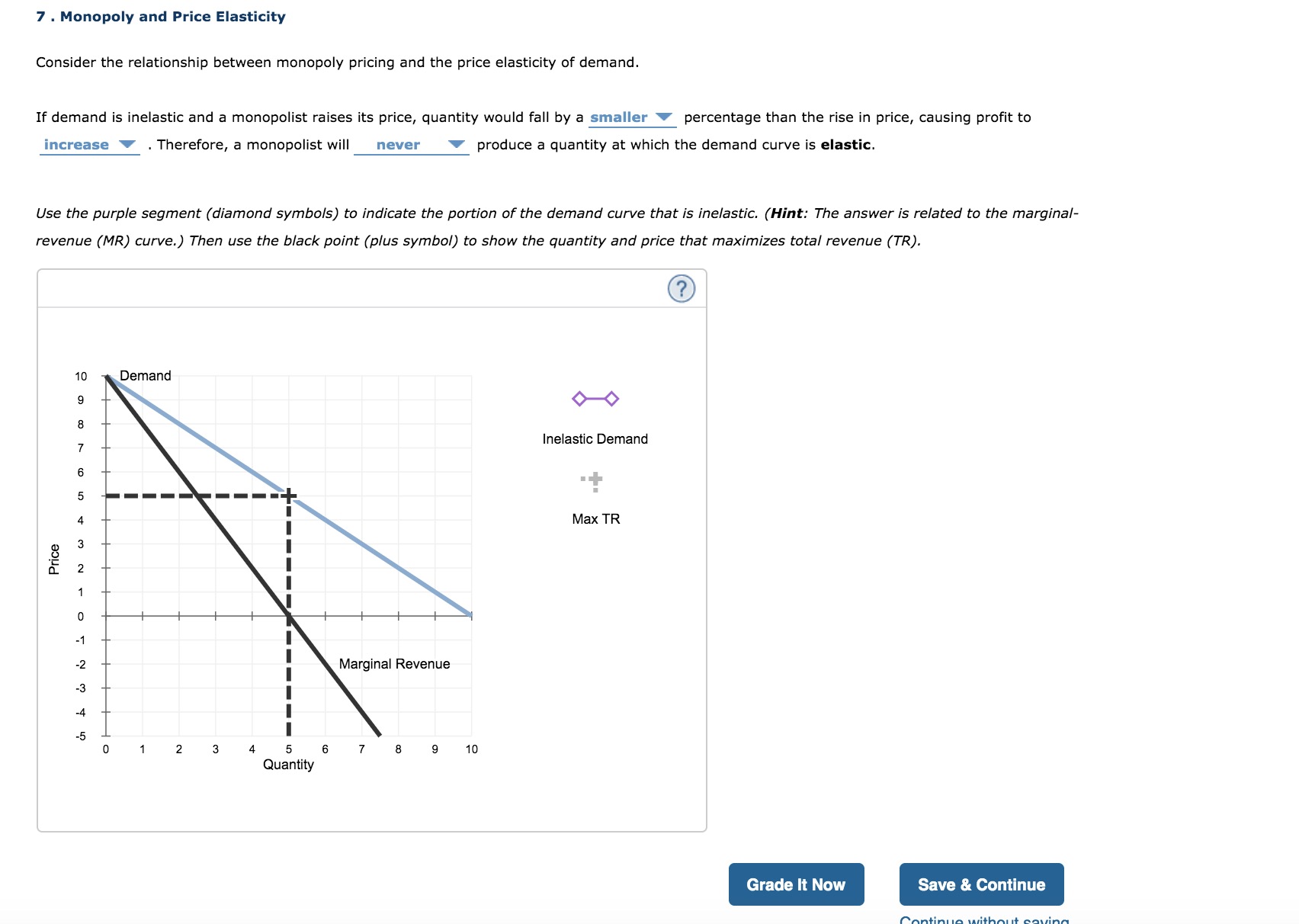1299x924 pixels.
Task: Click the question heading Monopoly and Price Elasticity
Action: coord(160,16)
